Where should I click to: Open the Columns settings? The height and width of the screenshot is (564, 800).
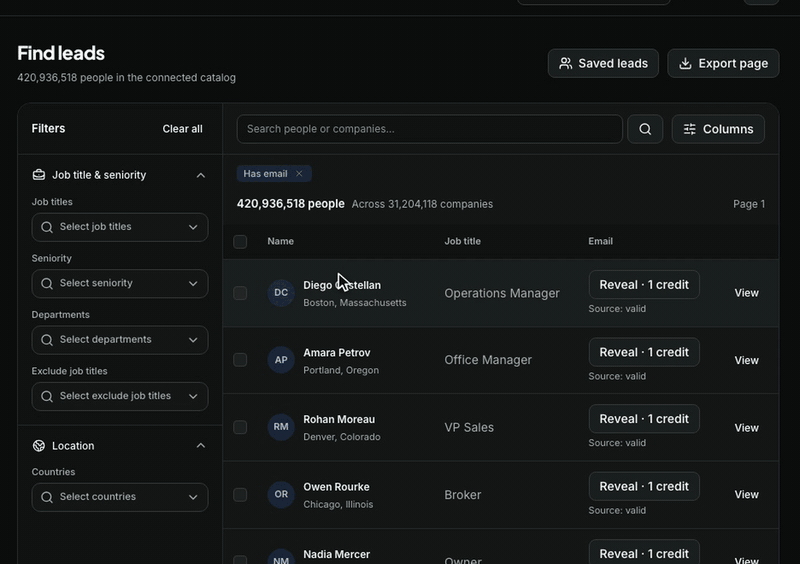click(x=718, y=129)
